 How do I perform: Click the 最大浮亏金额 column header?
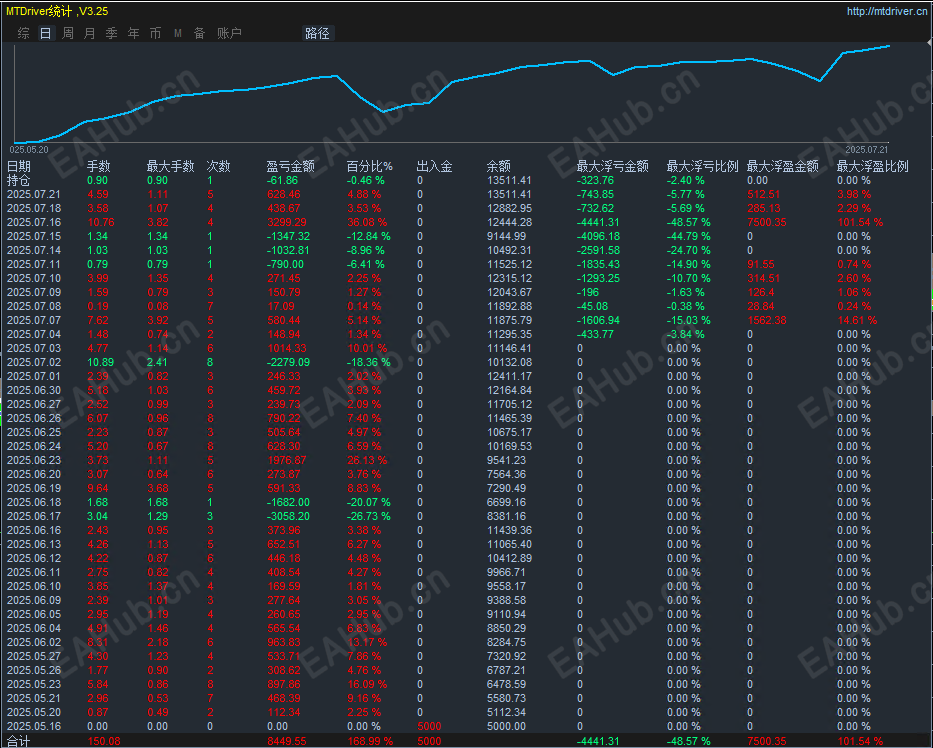612,166
